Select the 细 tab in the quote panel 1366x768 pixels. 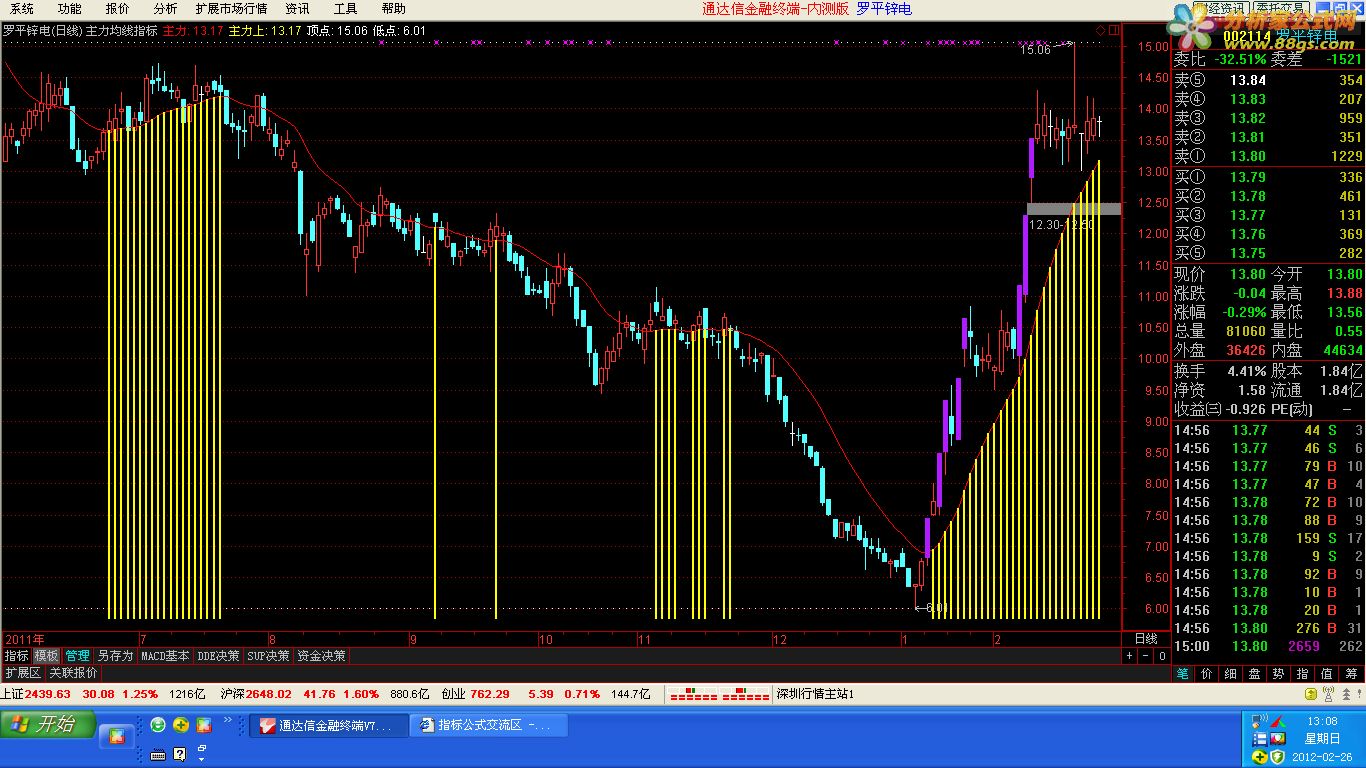click(1231, 674)
